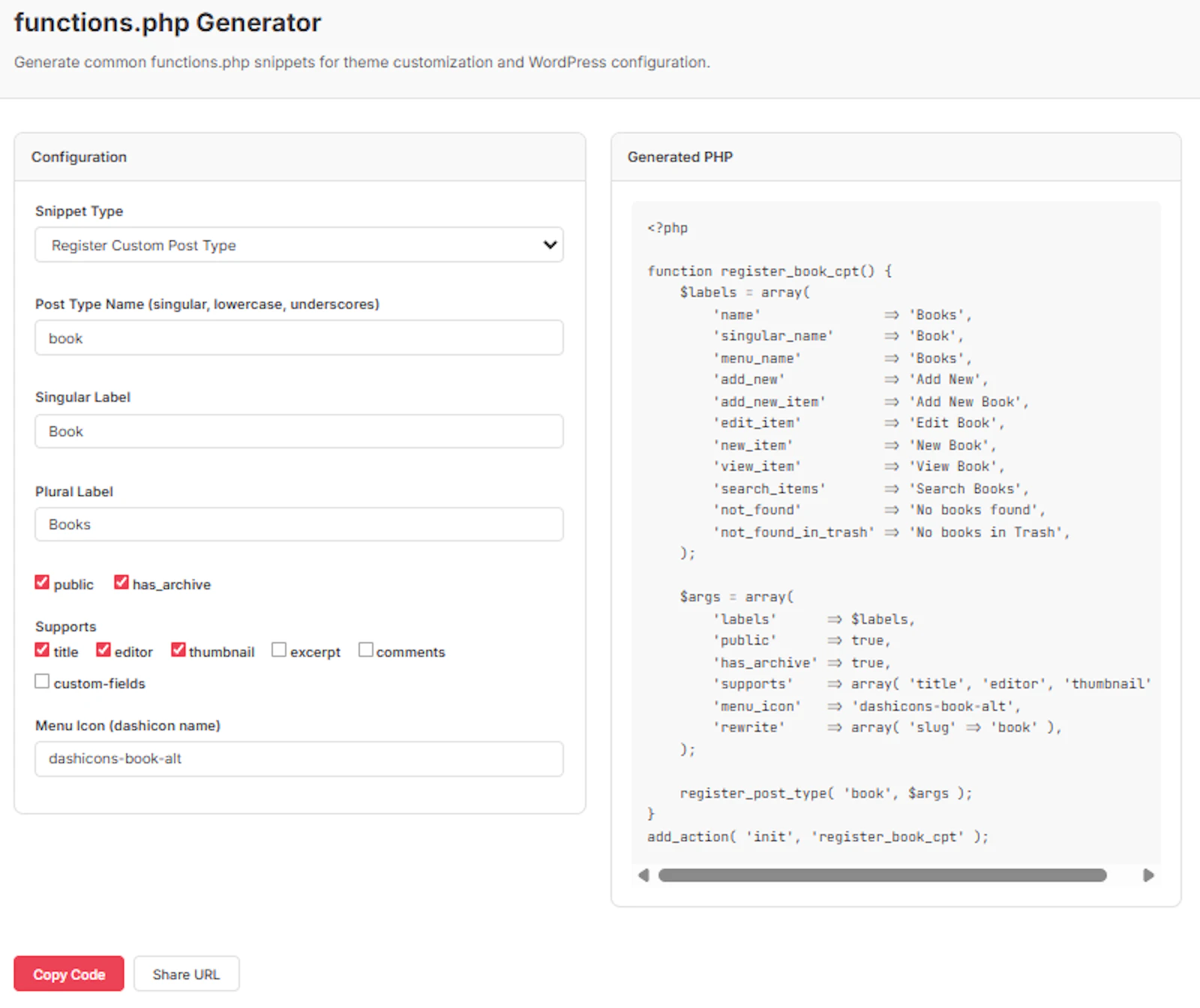
Task: Toggle the thumbnail support checkbox
Action: [178, 650]
